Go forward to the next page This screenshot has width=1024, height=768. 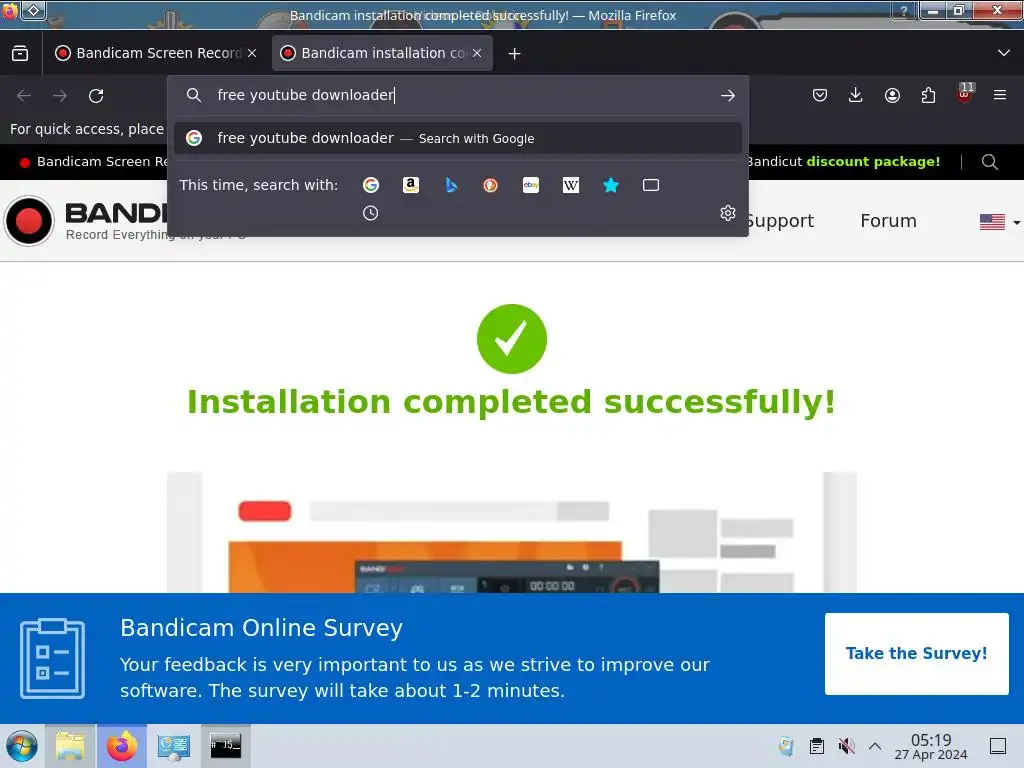coord(60,96)
